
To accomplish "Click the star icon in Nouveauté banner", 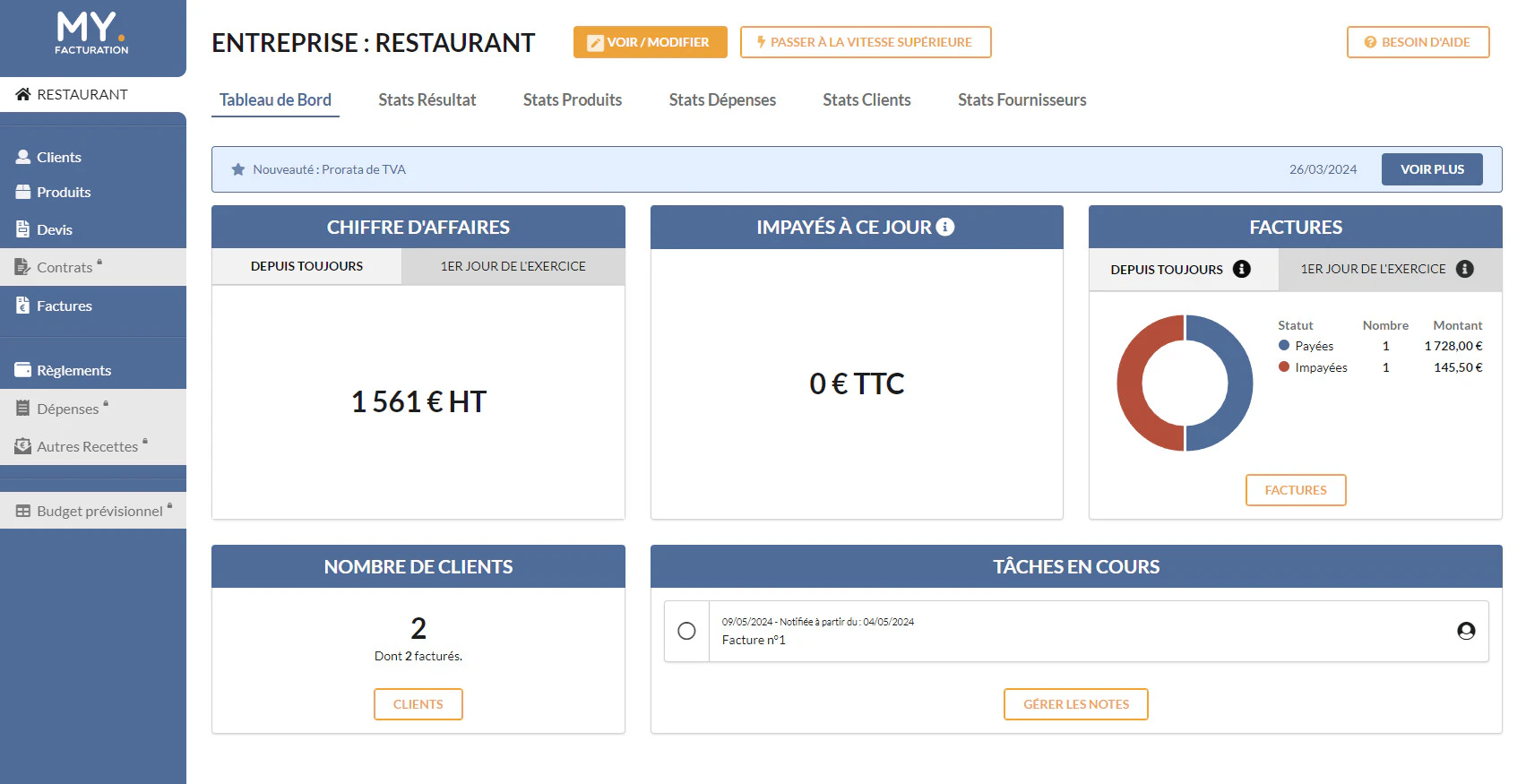I will click(238, 169).
